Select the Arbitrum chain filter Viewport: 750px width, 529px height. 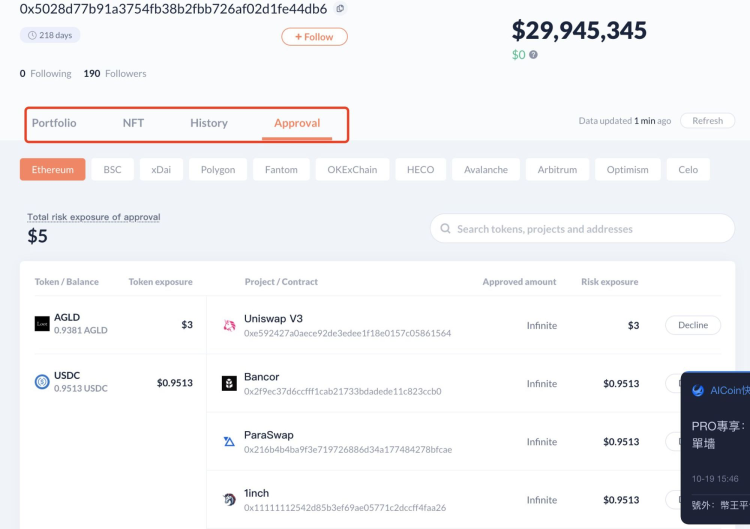557,170
